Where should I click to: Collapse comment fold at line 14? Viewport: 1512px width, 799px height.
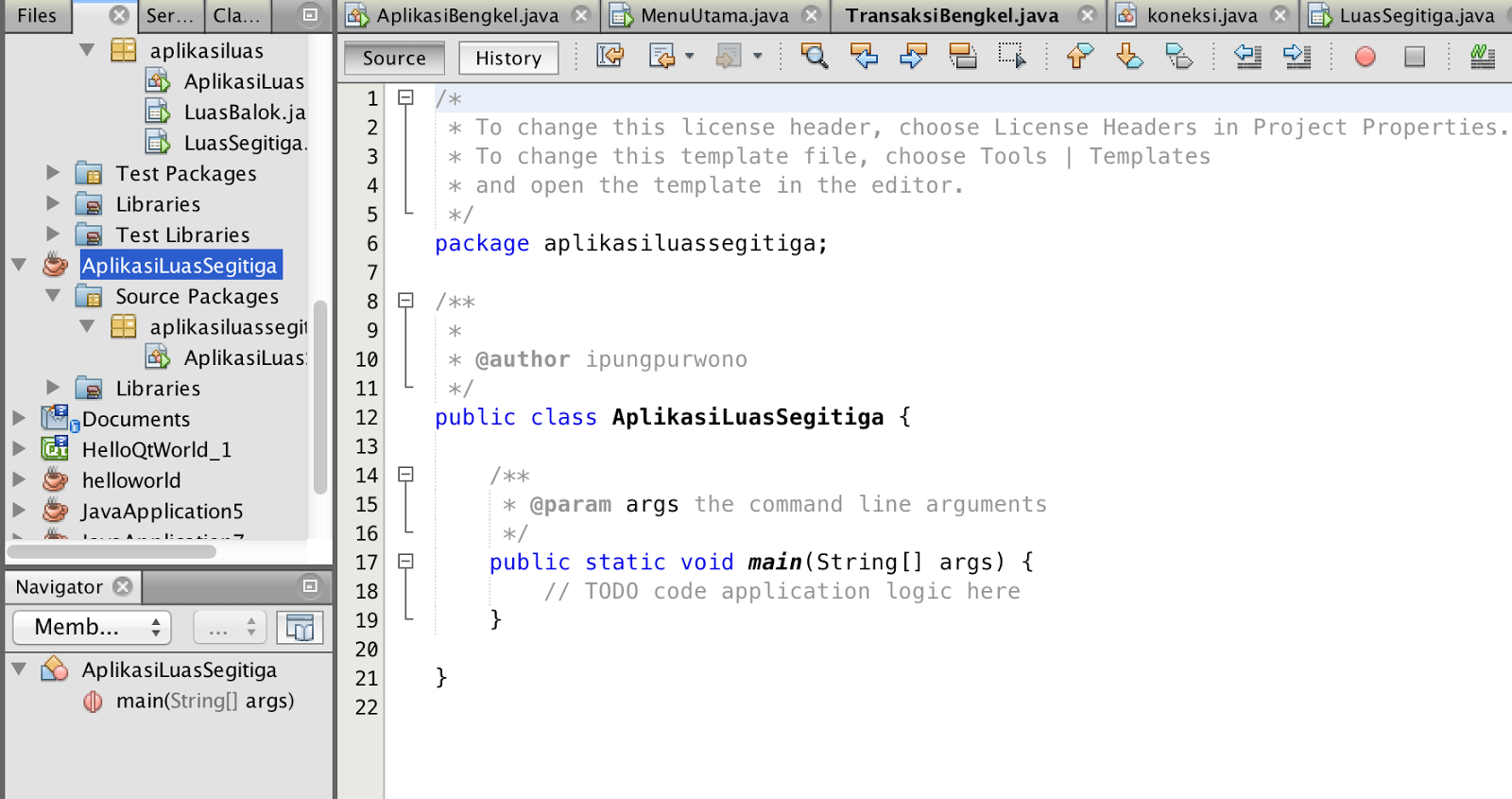pos(405,475)
